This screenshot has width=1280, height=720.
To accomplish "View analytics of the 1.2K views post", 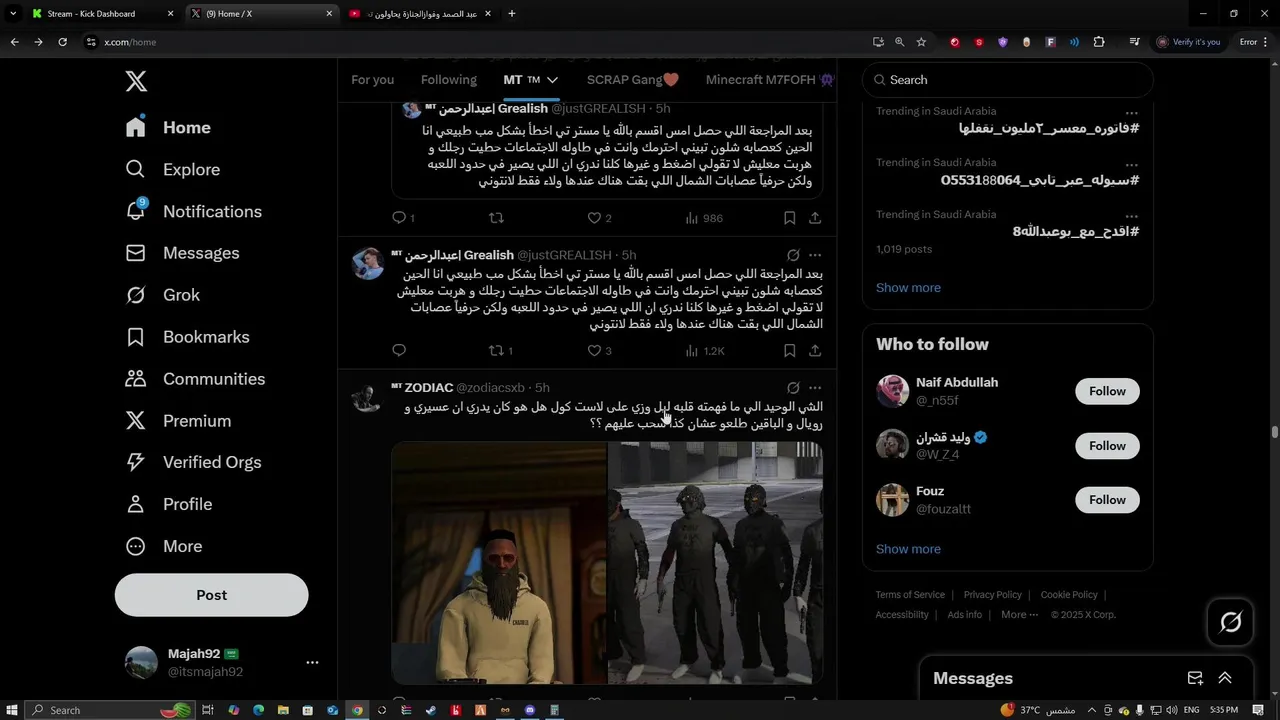I will click(704, 351).
